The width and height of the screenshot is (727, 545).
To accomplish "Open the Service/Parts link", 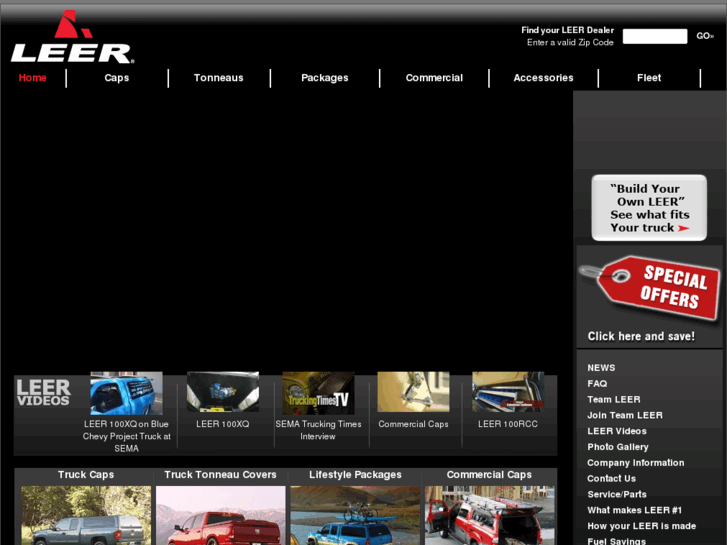I will click(x=617, y=494).
